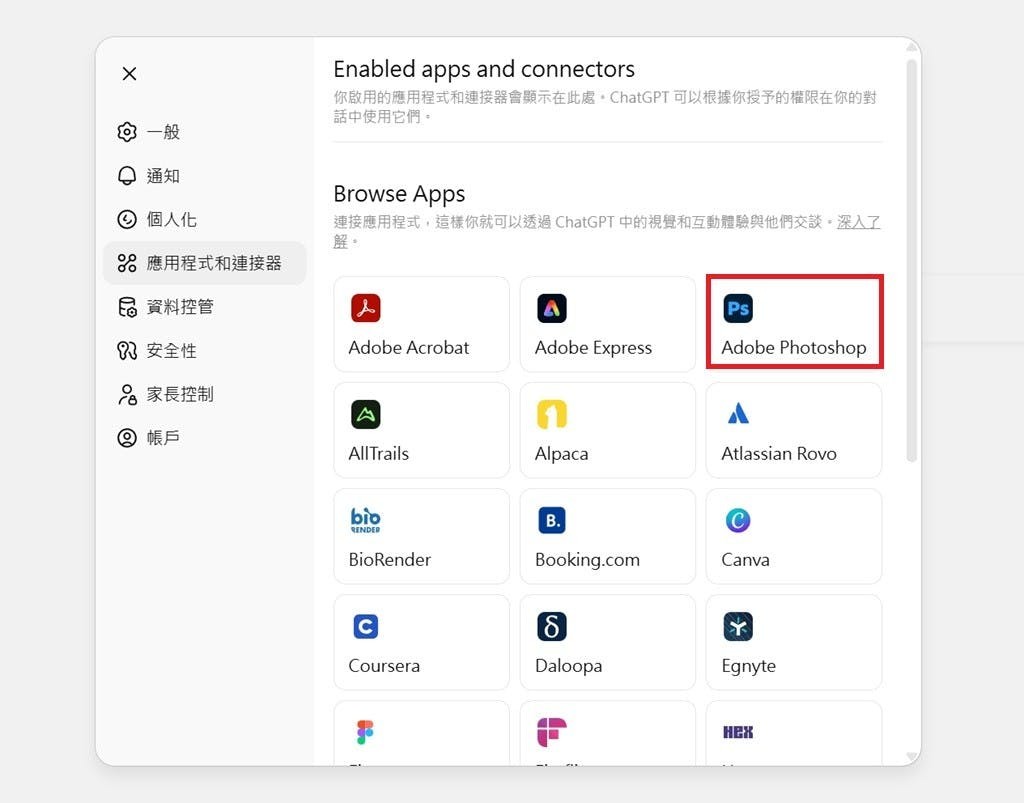
Task: Click the scrollbar up arrow
Action: point(912,47)
